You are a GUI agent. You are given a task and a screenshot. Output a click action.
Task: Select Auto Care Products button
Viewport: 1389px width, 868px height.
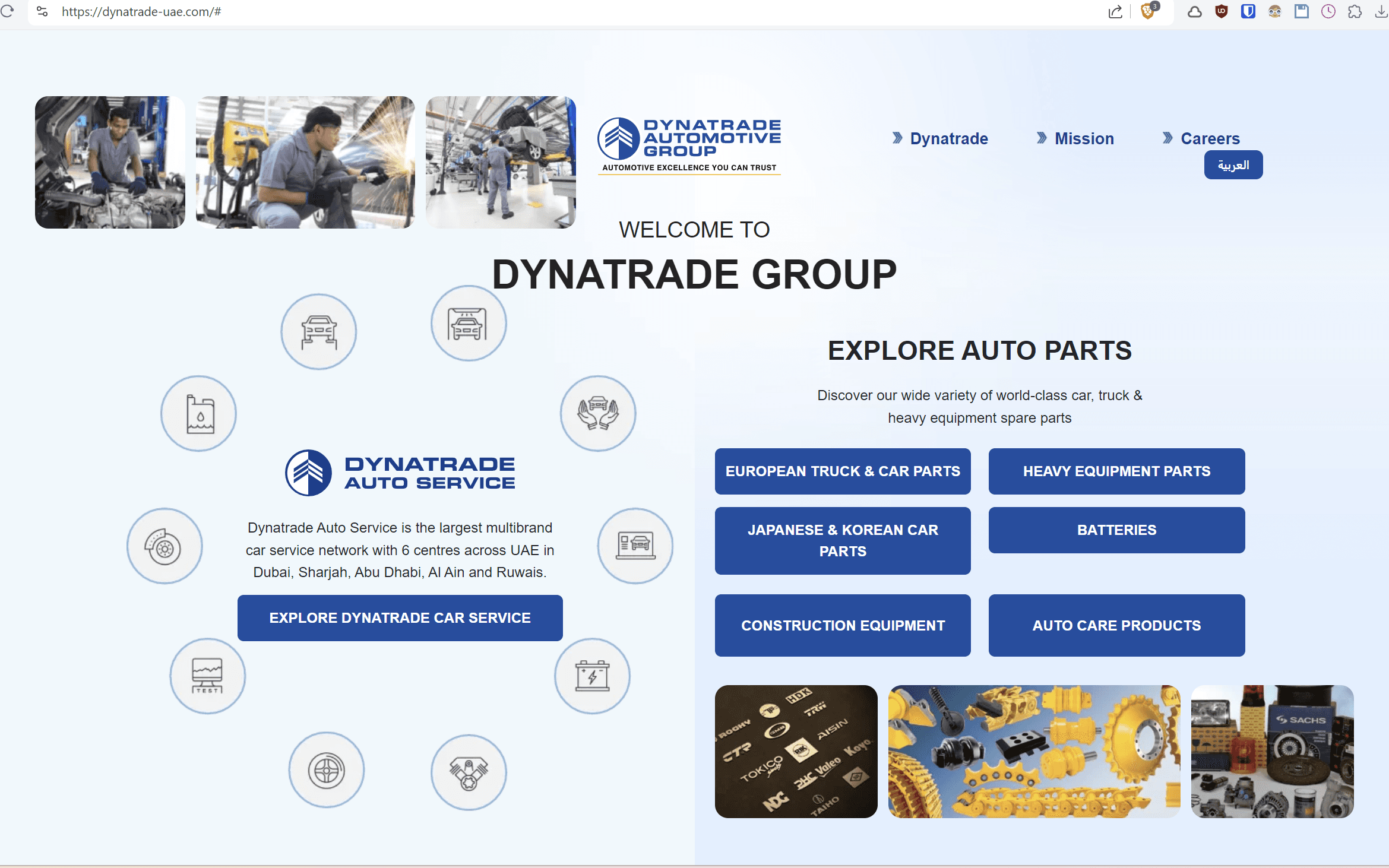(1116, 626)
